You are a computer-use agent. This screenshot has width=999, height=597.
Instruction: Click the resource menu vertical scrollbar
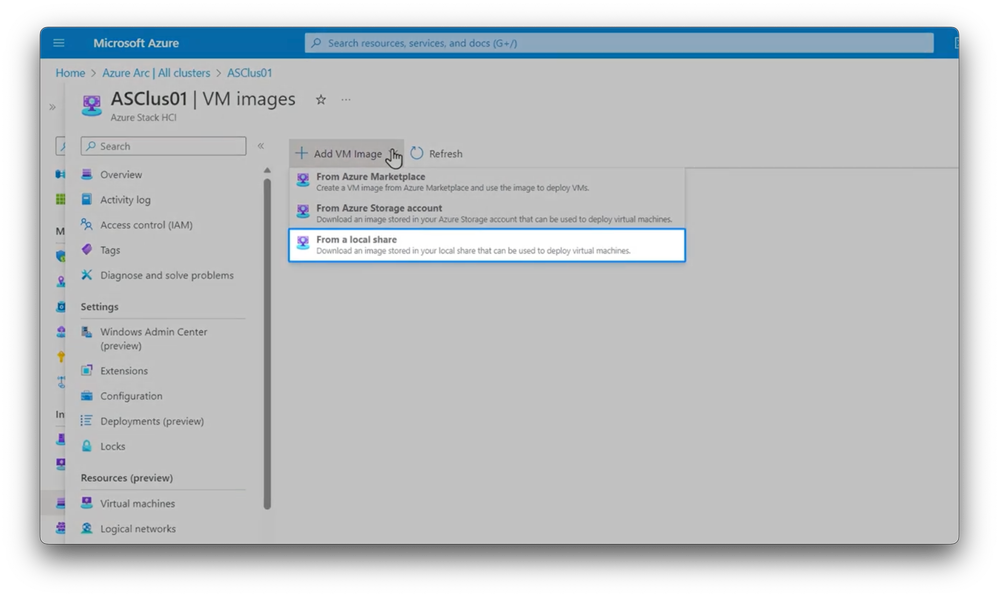click(x=267, y=344)
